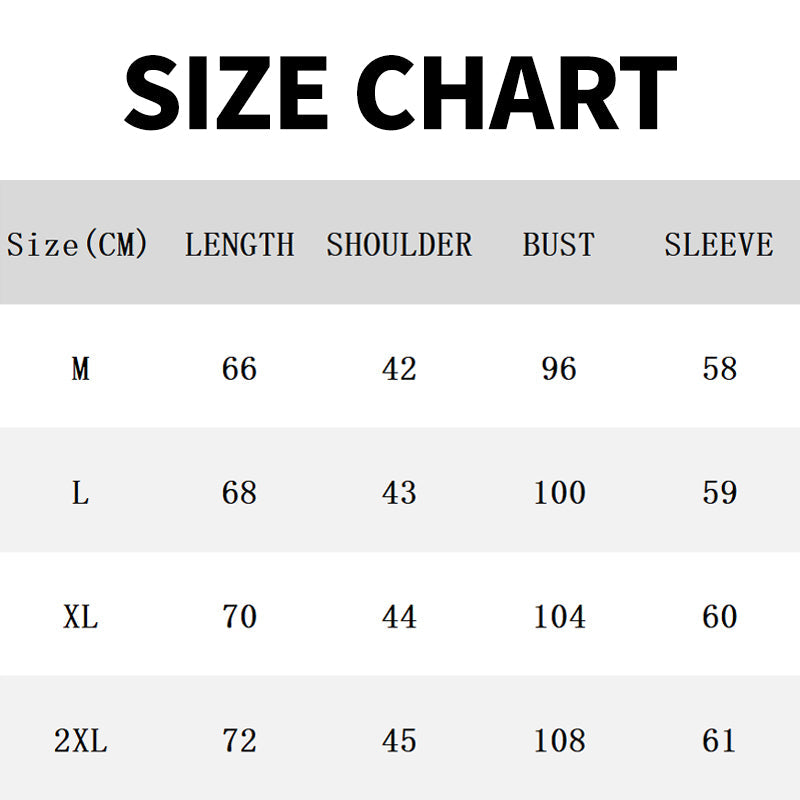Viewport: 800px width, 800px height.
Task: Select the L size row label
Action: click(80, 493)
